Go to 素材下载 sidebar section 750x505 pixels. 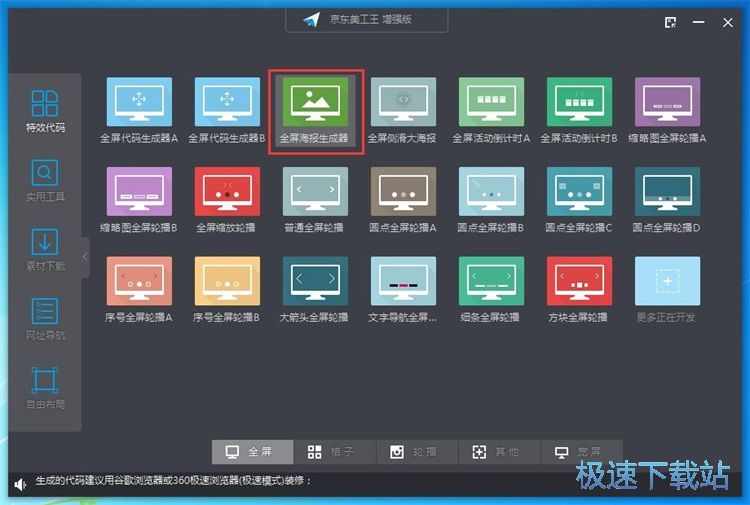pyautogui.click(x=45, y=250)
